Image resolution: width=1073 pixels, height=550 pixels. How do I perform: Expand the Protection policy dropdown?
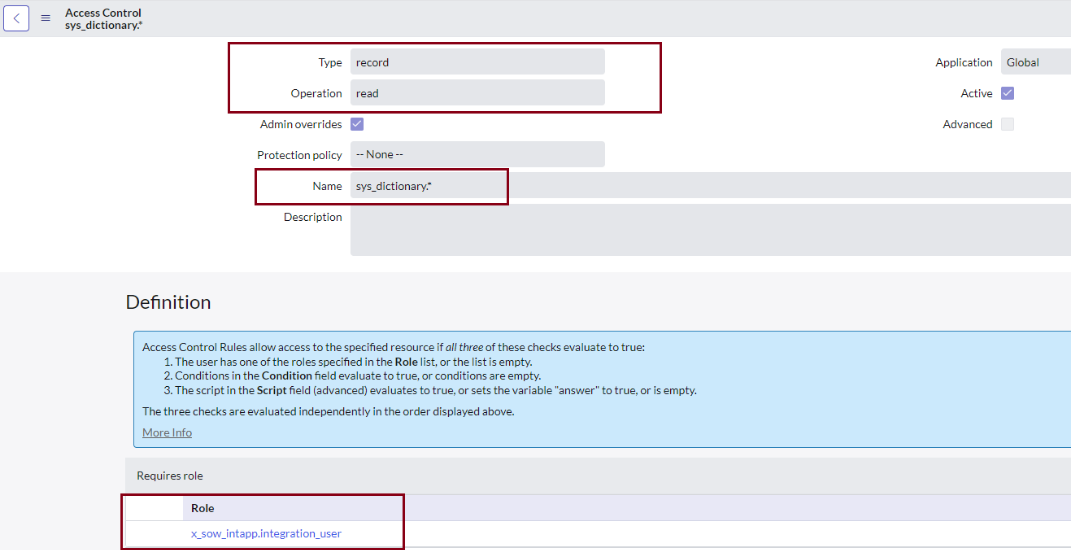478,155
